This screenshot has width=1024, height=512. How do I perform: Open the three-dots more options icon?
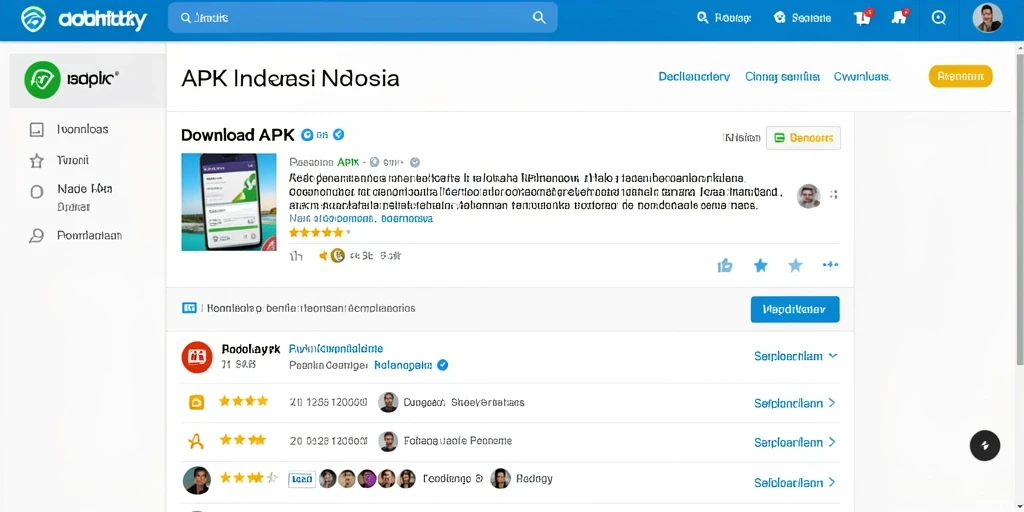830,265
